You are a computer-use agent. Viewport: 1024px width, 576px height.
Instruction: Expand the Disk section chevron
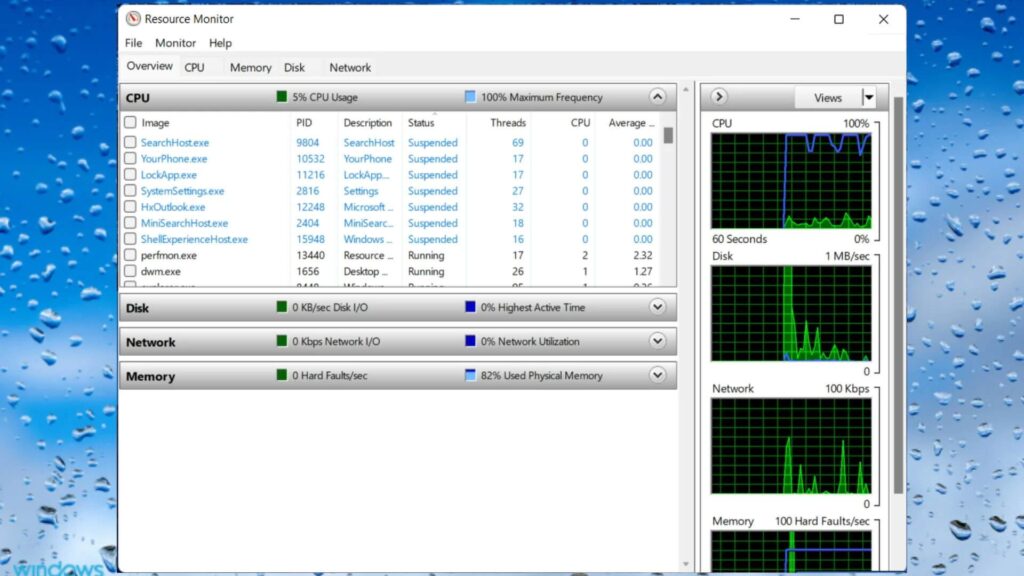(658, 307)
